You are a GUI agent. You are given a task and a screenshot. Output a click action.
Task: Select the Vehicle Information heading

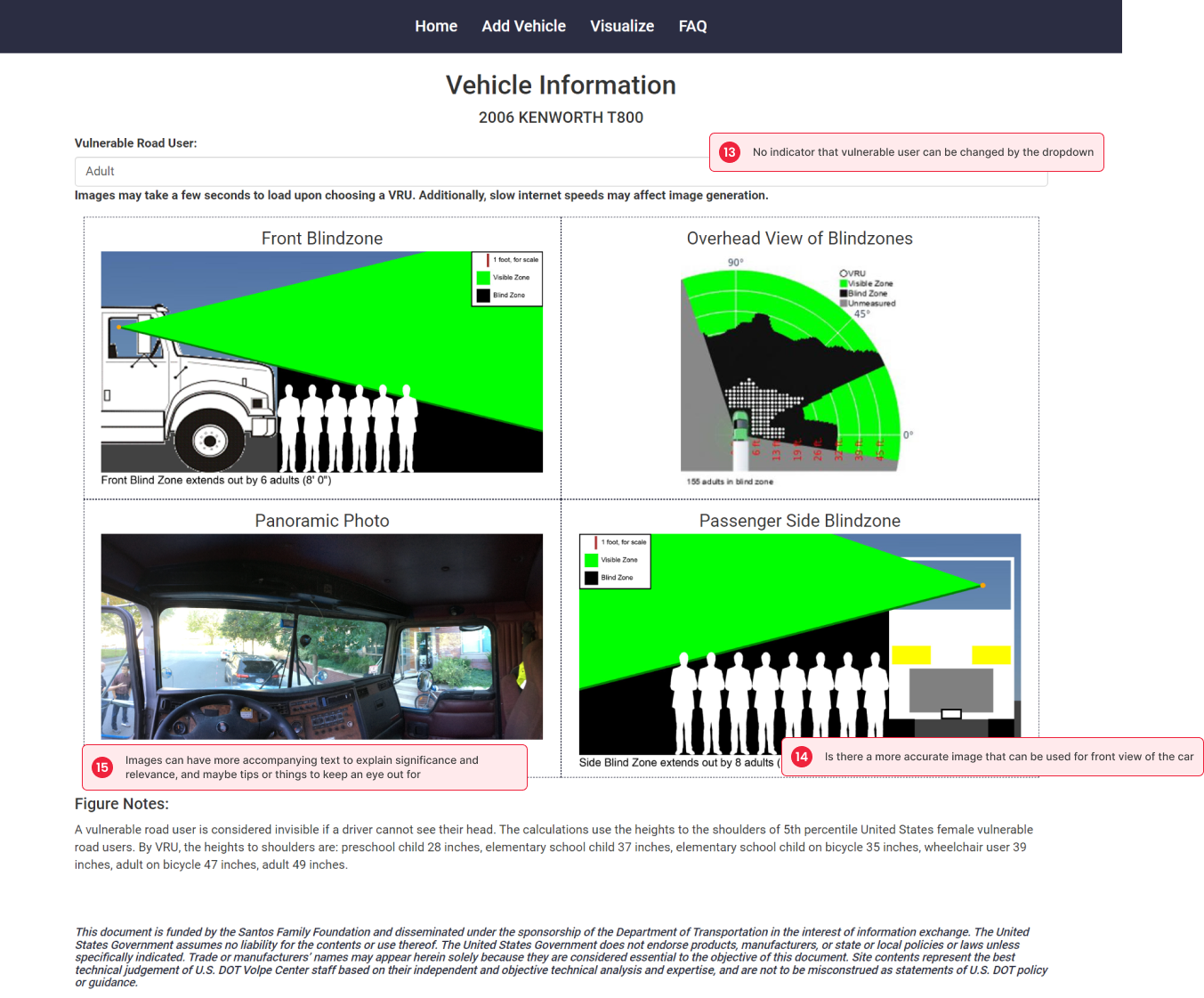coord(561,85)
